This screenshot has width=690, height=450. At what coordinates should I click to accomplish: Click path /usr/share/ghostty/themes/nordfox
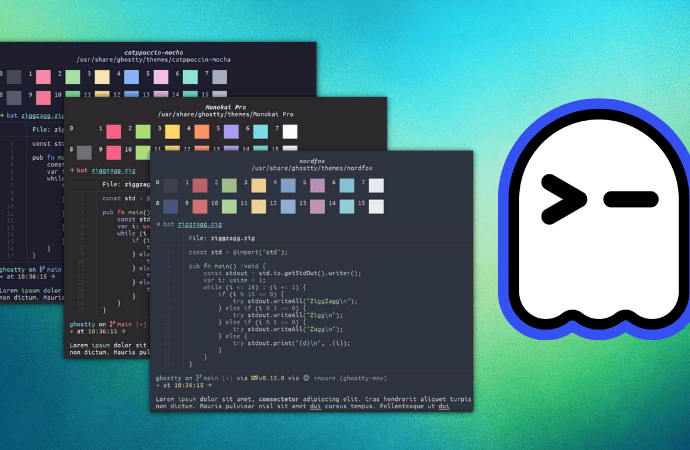[312, 168]
